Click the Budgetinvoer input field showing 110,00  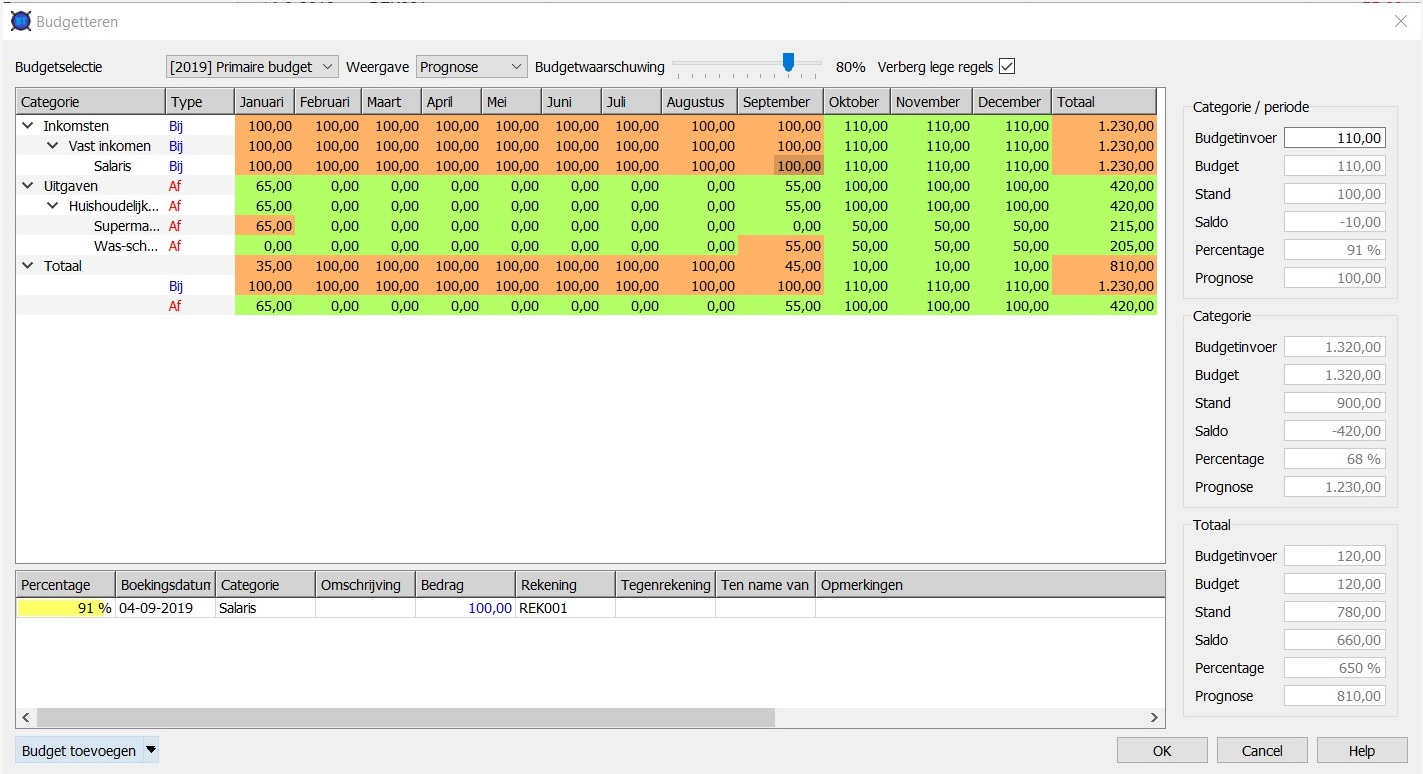[x=1334, y=138]
